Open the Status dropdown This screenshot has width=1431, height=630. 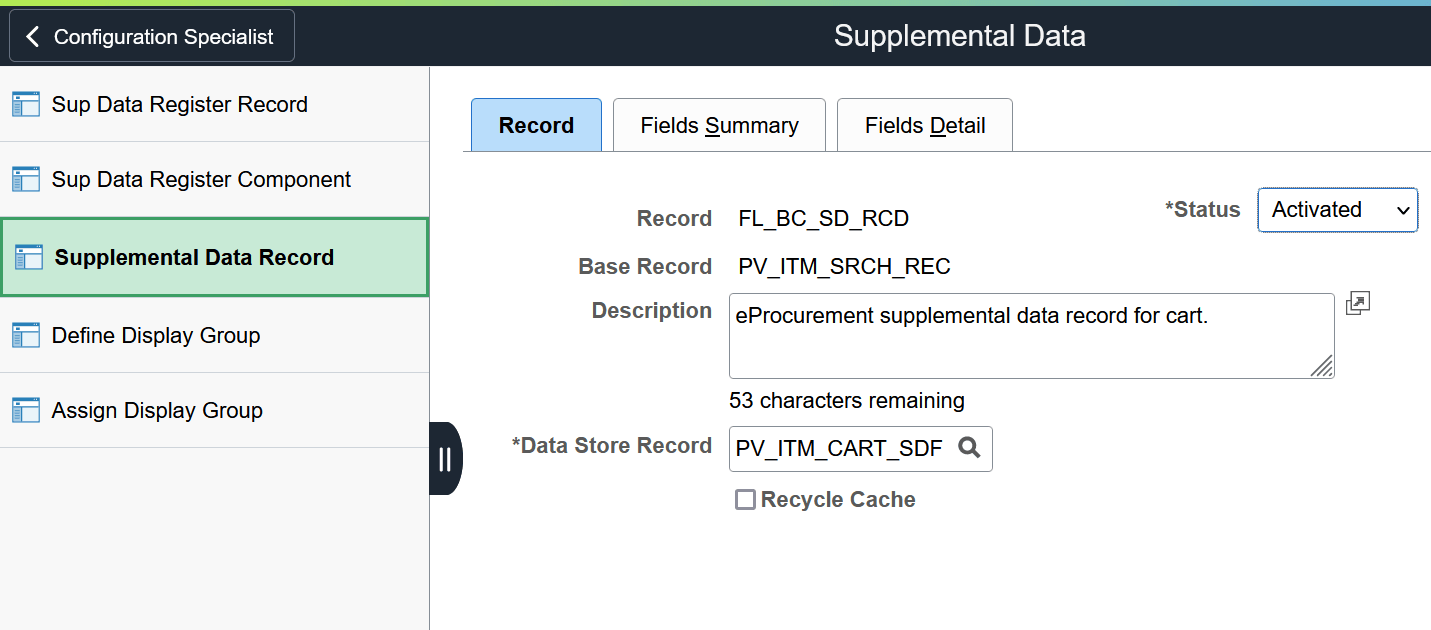[x=1337, y=210]
